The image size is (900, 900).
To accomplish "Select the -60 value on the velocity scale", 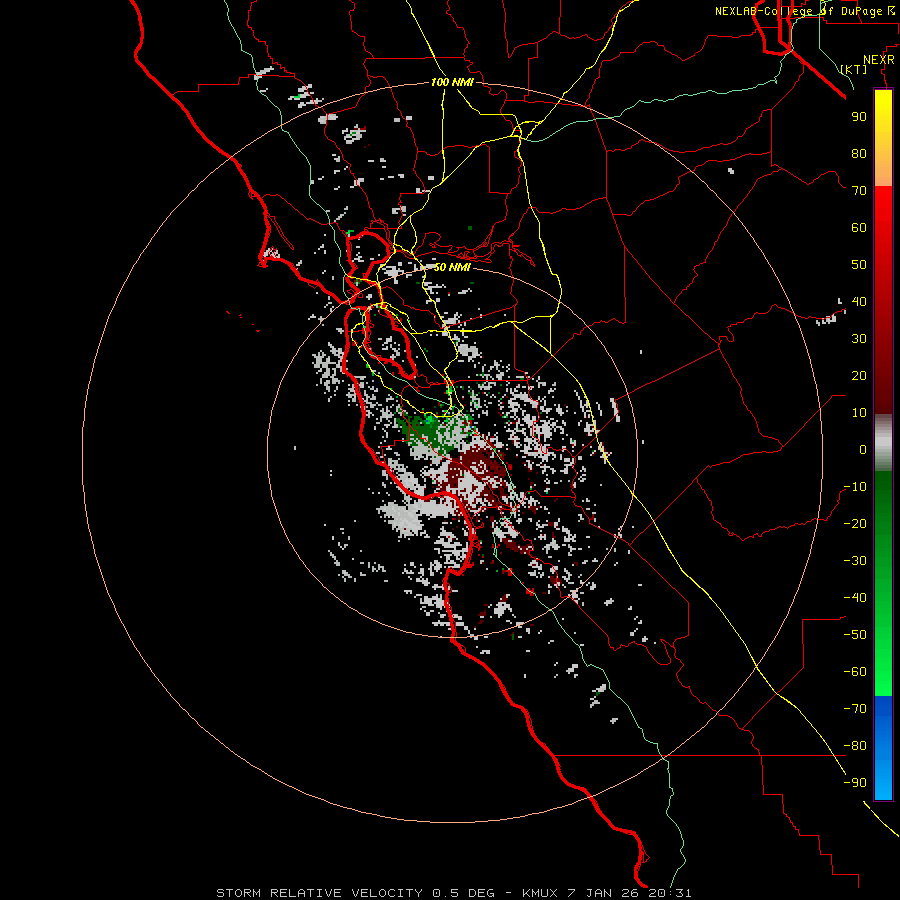I will click(x=855, y=672).
